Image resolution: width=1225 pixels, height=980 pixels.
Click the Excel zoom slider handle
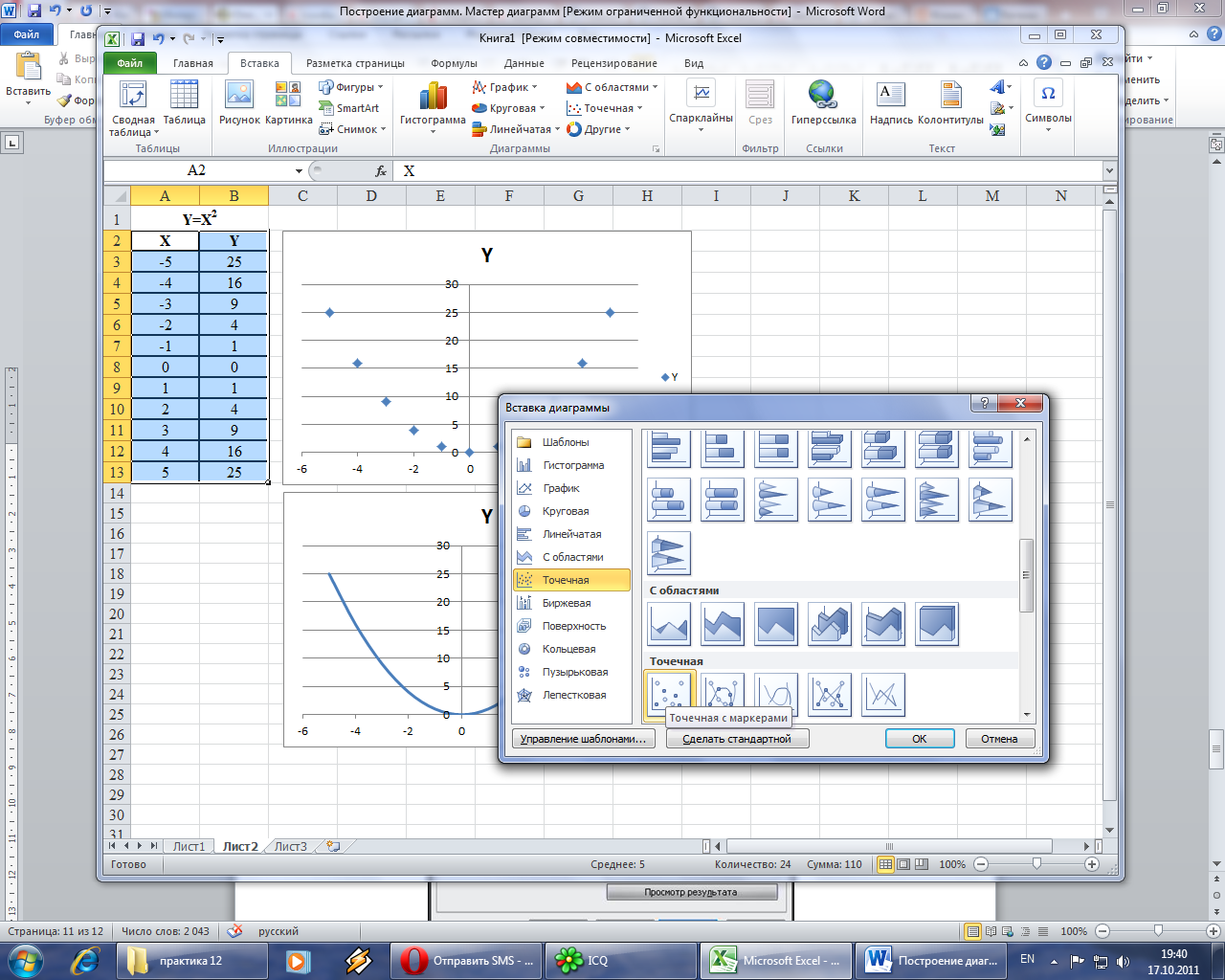tap(1036, 864)
